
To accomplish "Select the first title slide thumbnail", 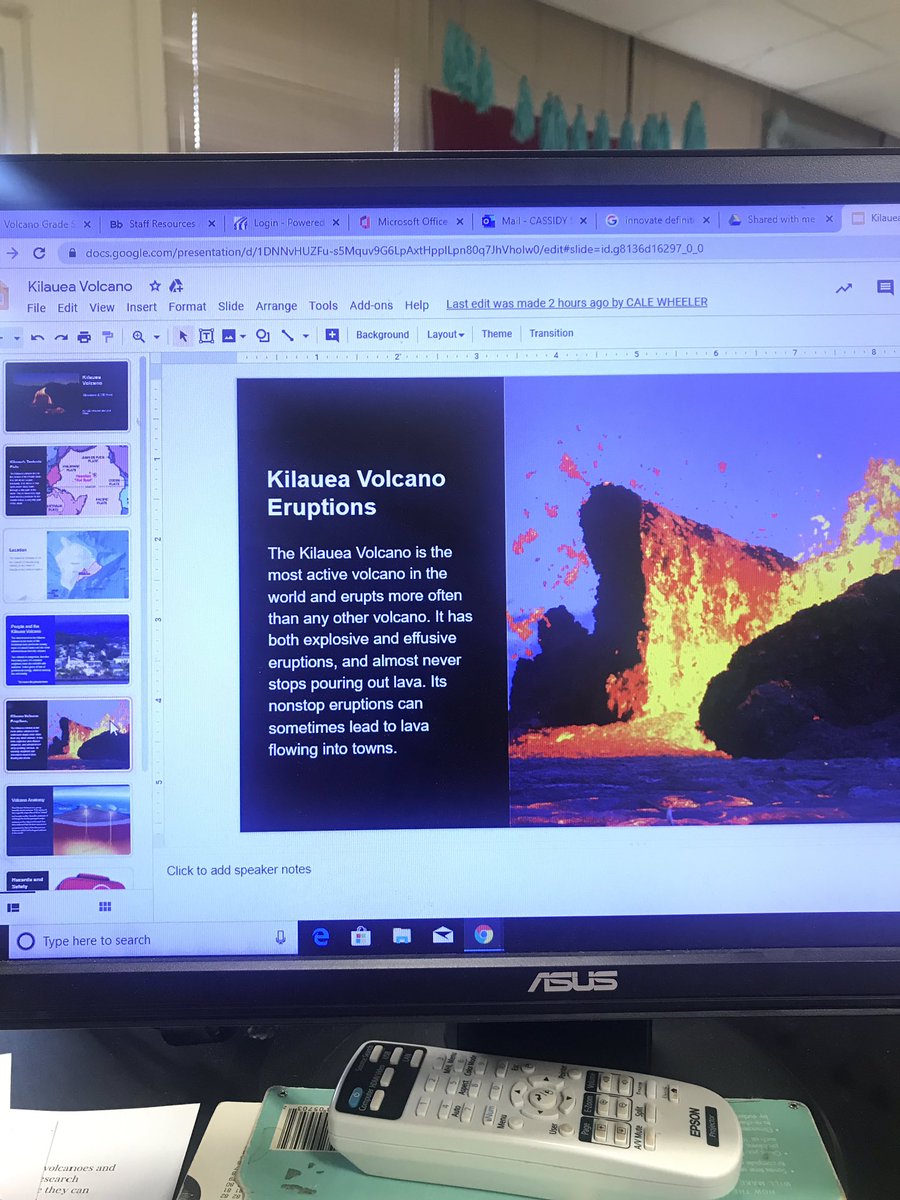I will (67, 396).
